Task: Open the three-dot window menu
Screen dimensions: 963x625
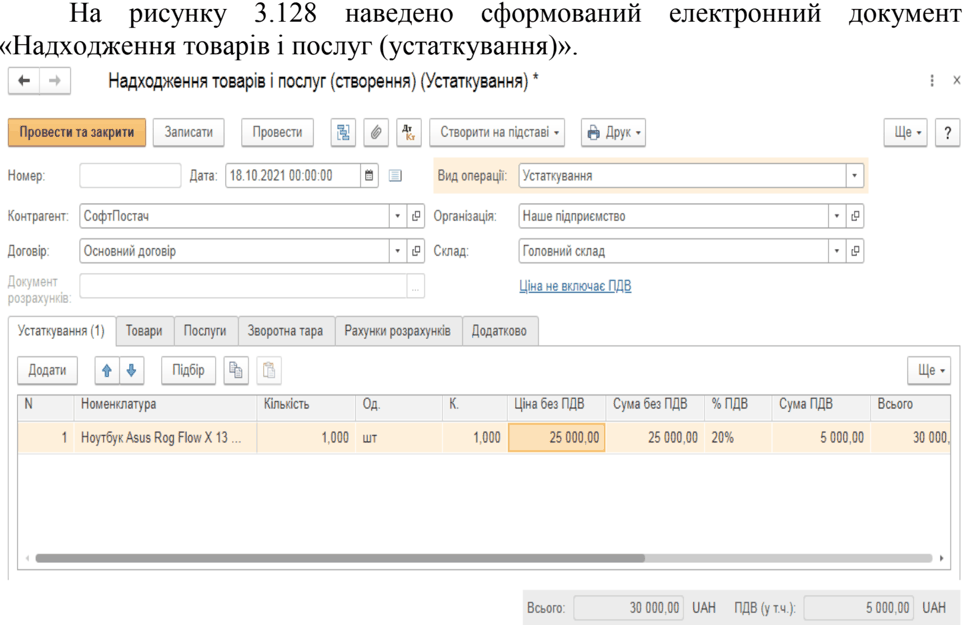Action: click(x=932, y=81)
